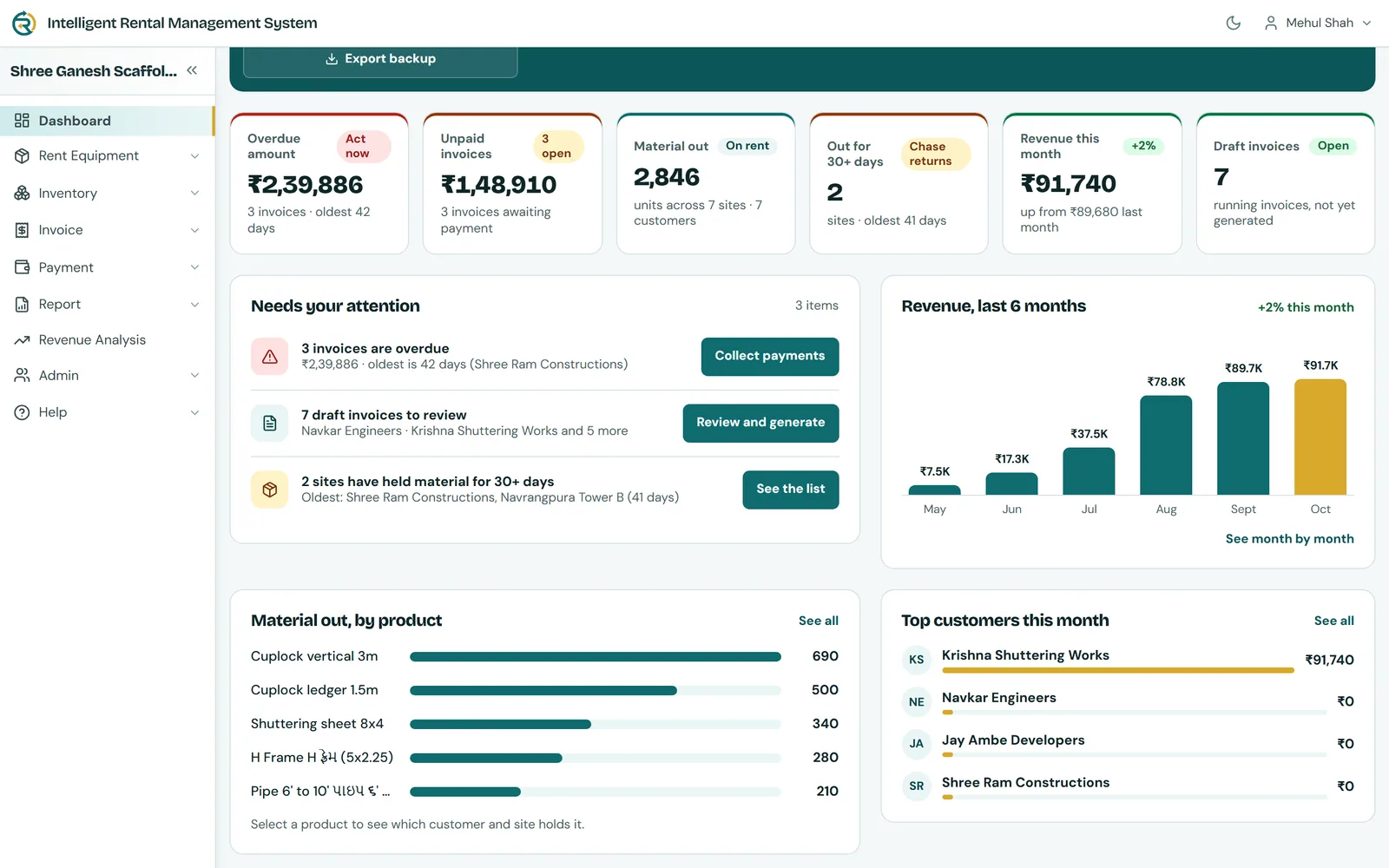The image size is (1389, 868).
Task: Click the yellow Oct revenue bar
Action: [1320, 437]
